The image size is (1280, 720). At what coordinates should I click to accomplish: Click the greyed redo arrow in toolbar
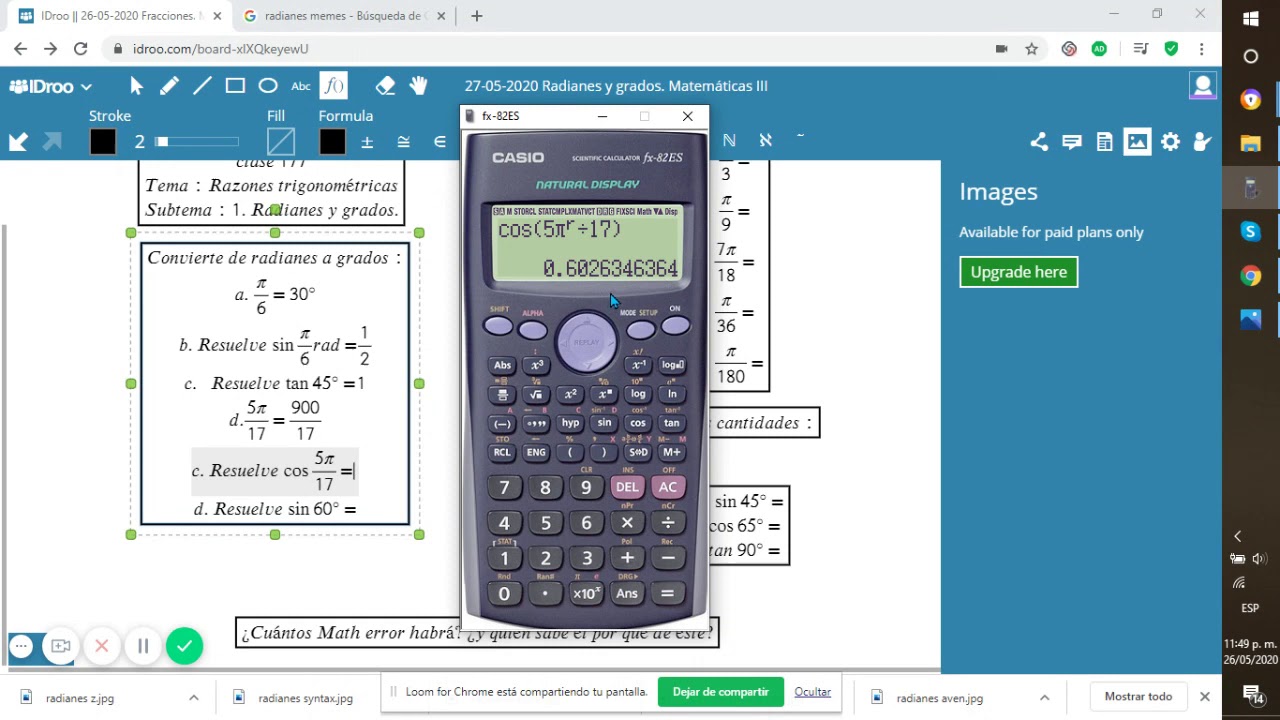pos(52,142)
